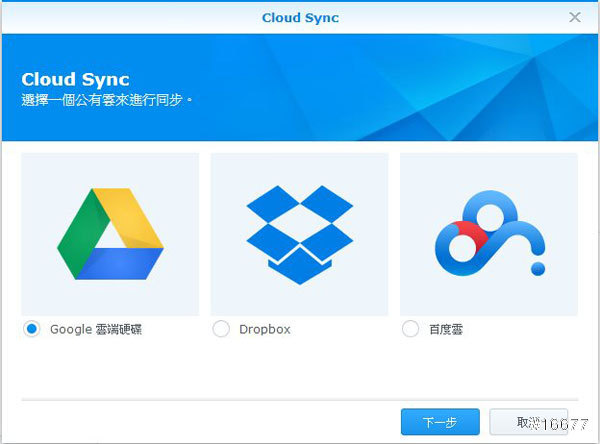Click the Cloud Sync window title text
600x444 pixels.
pos(299,17)
